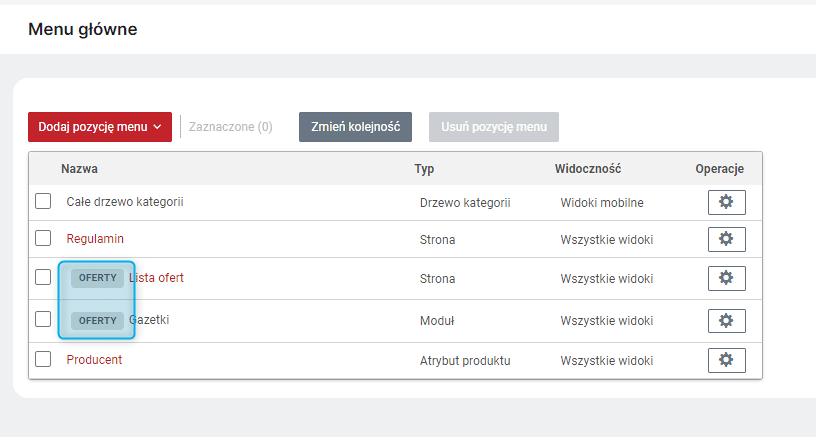Open the Producent link

(94, 359)
